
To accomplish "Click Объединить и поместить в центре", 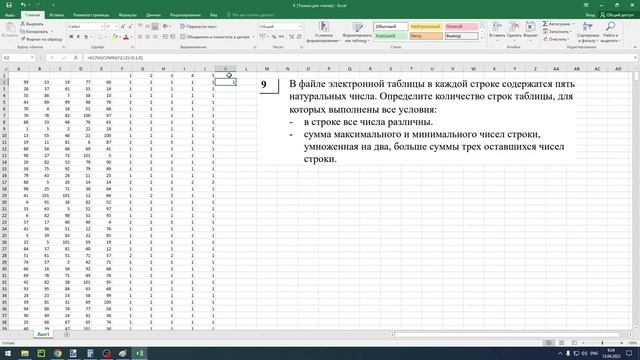I will click(215, 37).
